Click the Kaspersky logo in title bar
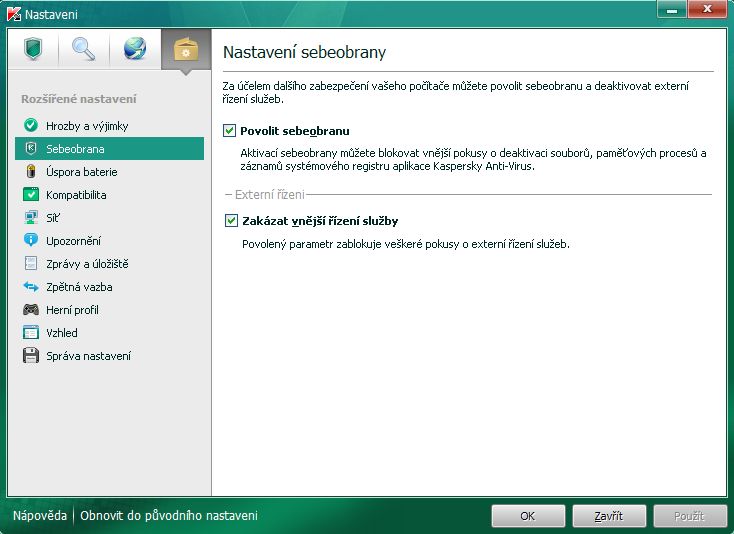 coord(14,14)
